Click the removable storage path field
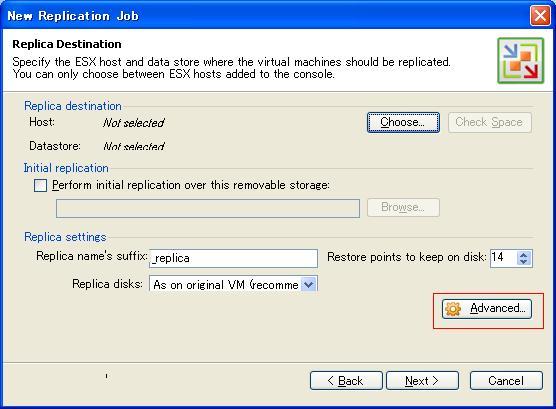 click(208, 208)
